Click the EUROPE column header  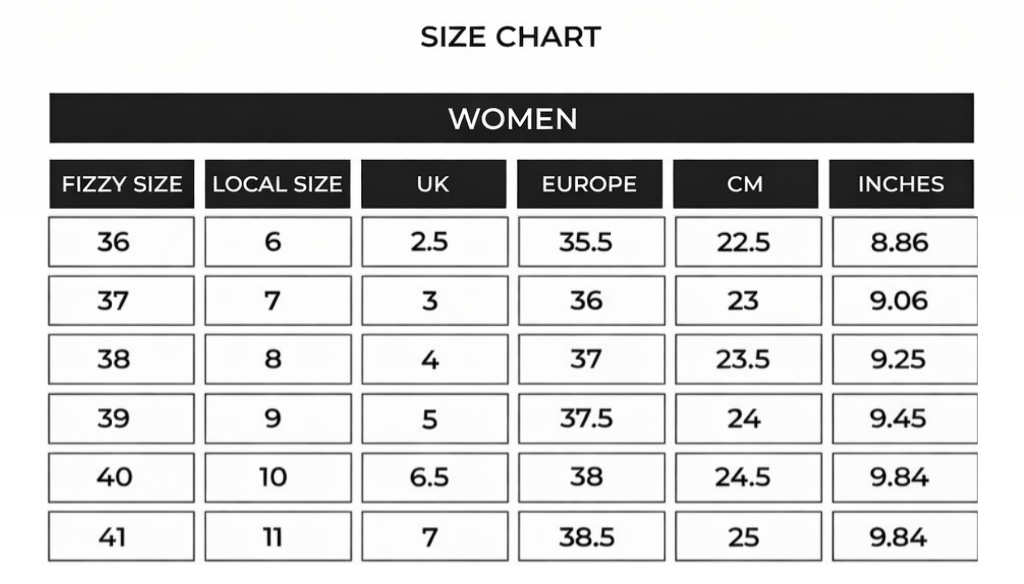(589, 184)
